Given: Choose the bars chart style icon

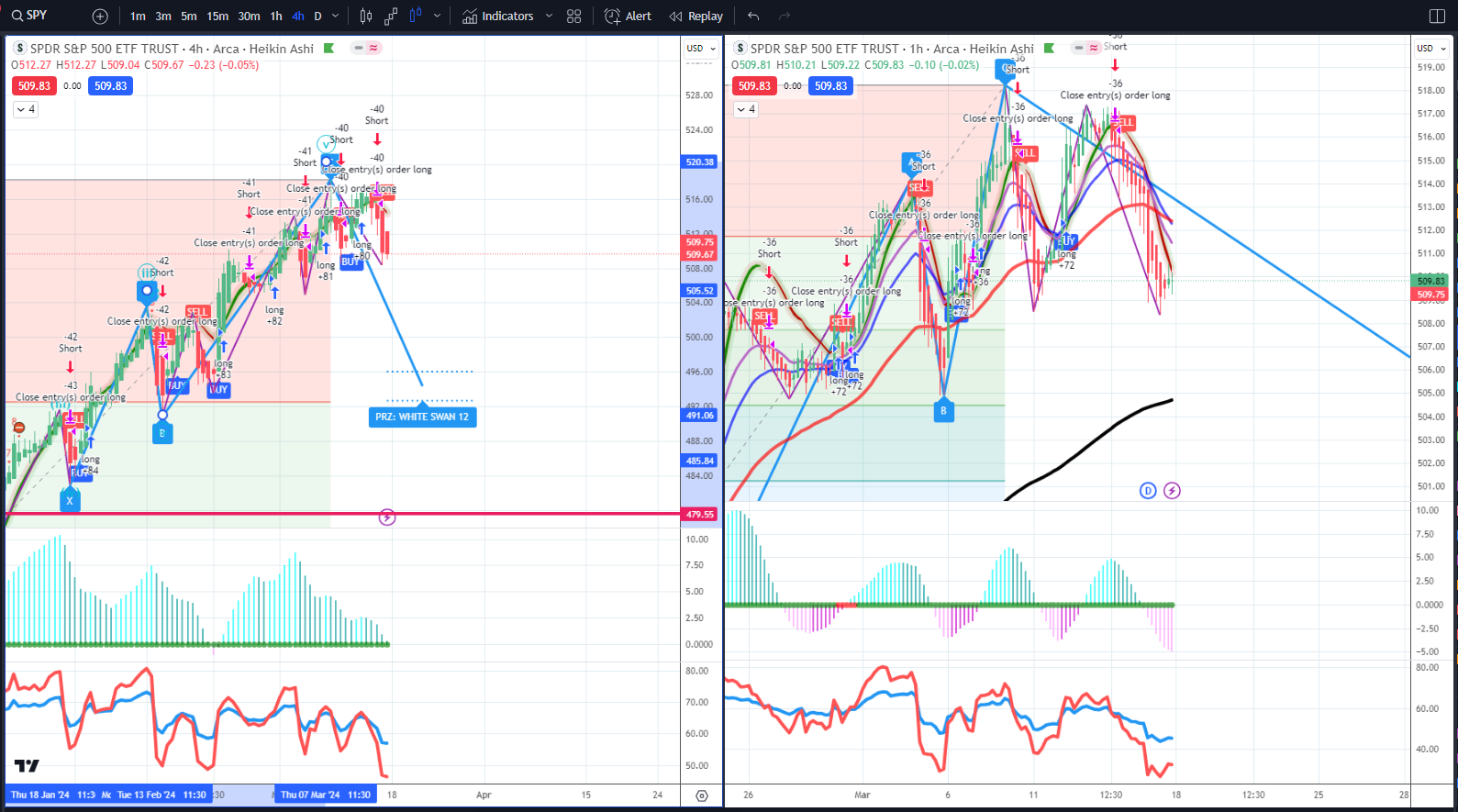Looking at the screenshot, I should tap(366, 17).
